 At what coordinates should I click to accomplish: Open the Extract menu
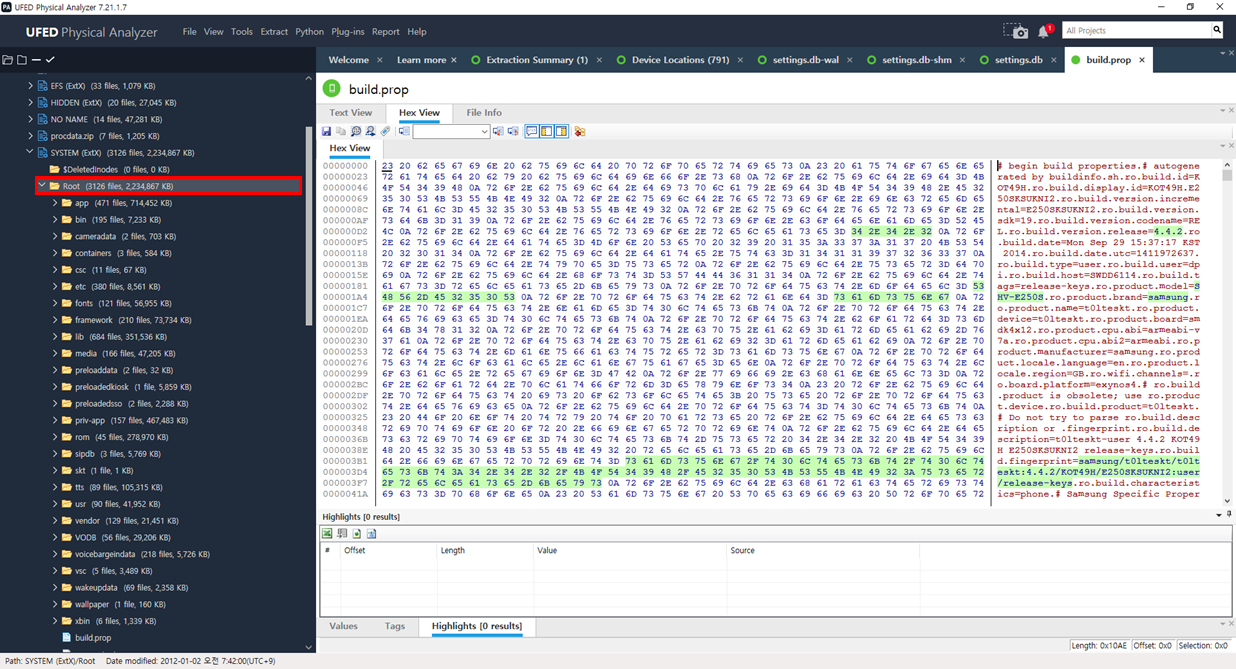tap(274, 32)
